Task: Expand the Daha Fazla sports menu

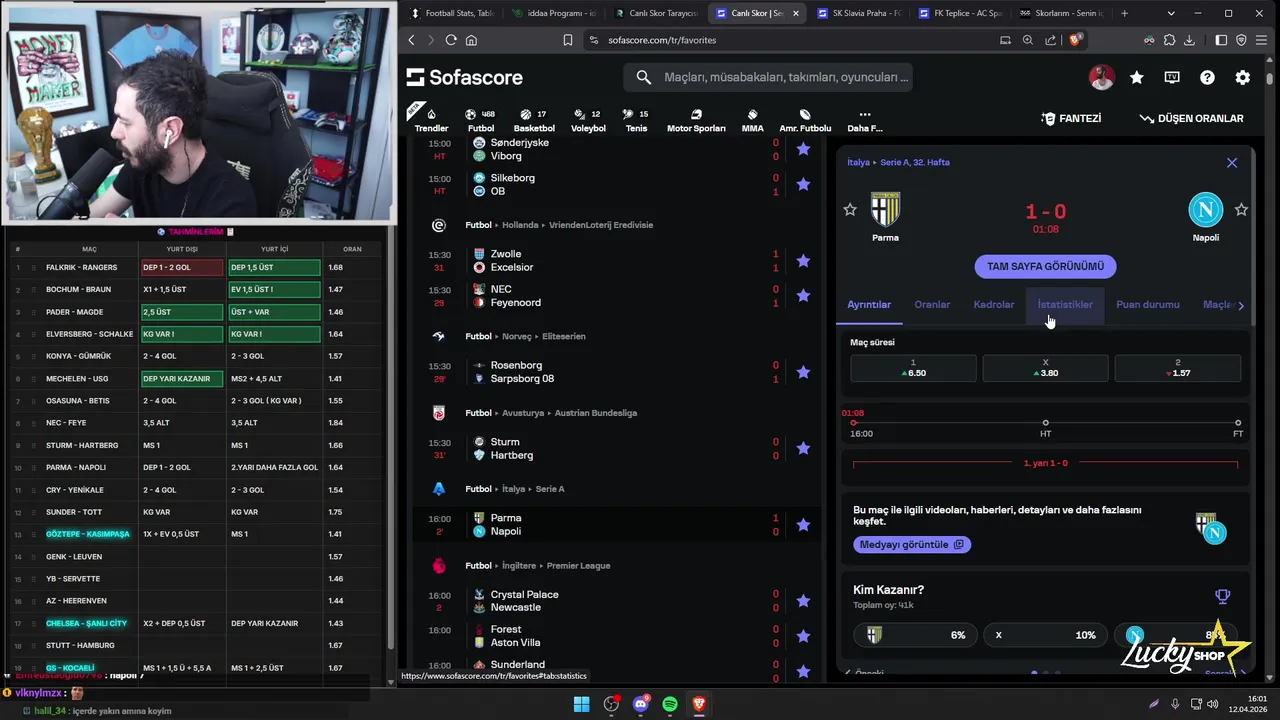Action: coord(865,120)
